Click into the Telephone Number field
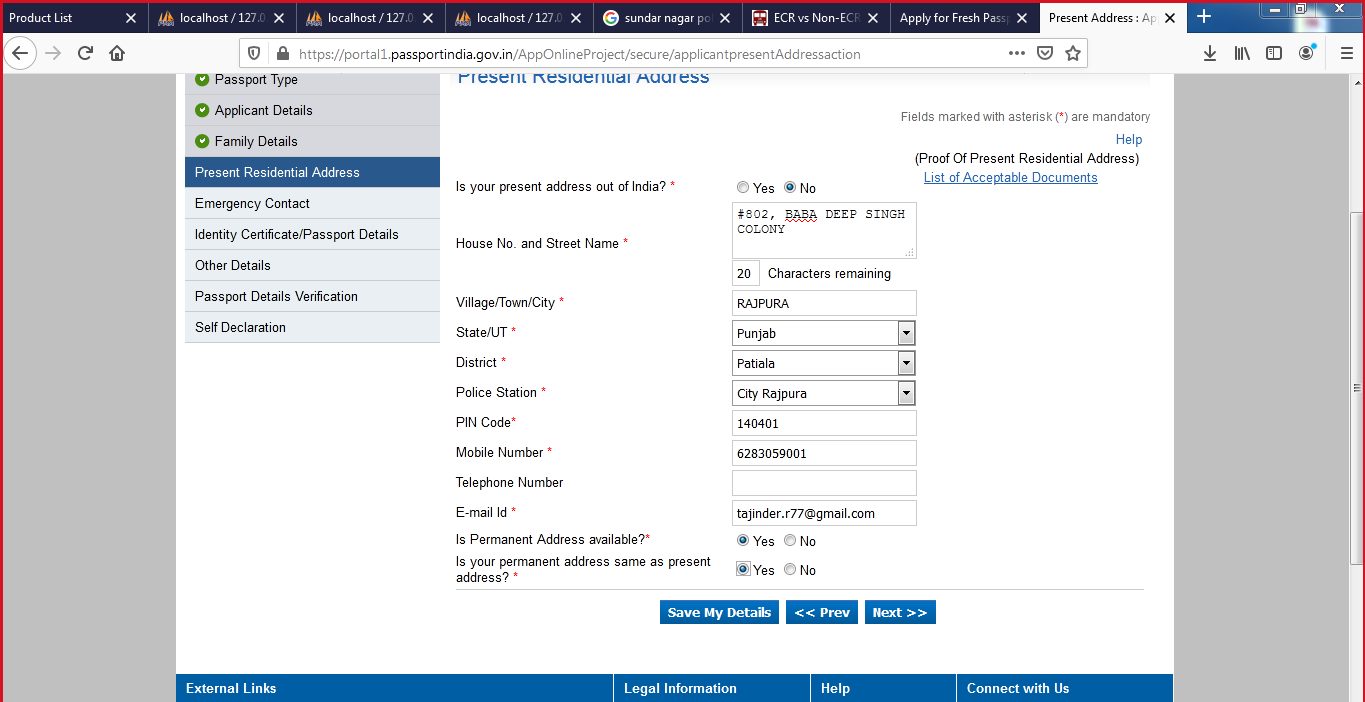Image resolution: width=1365 pixels, height=702 pixels. (824, 483)
